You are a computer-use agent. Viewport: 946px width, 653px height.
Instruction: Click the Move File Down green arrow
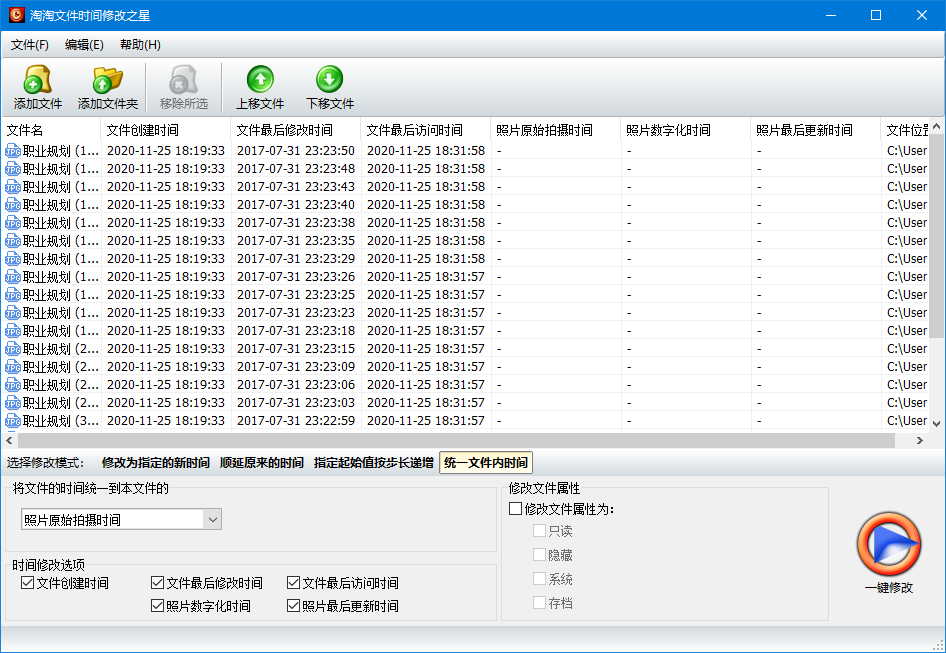329,79
